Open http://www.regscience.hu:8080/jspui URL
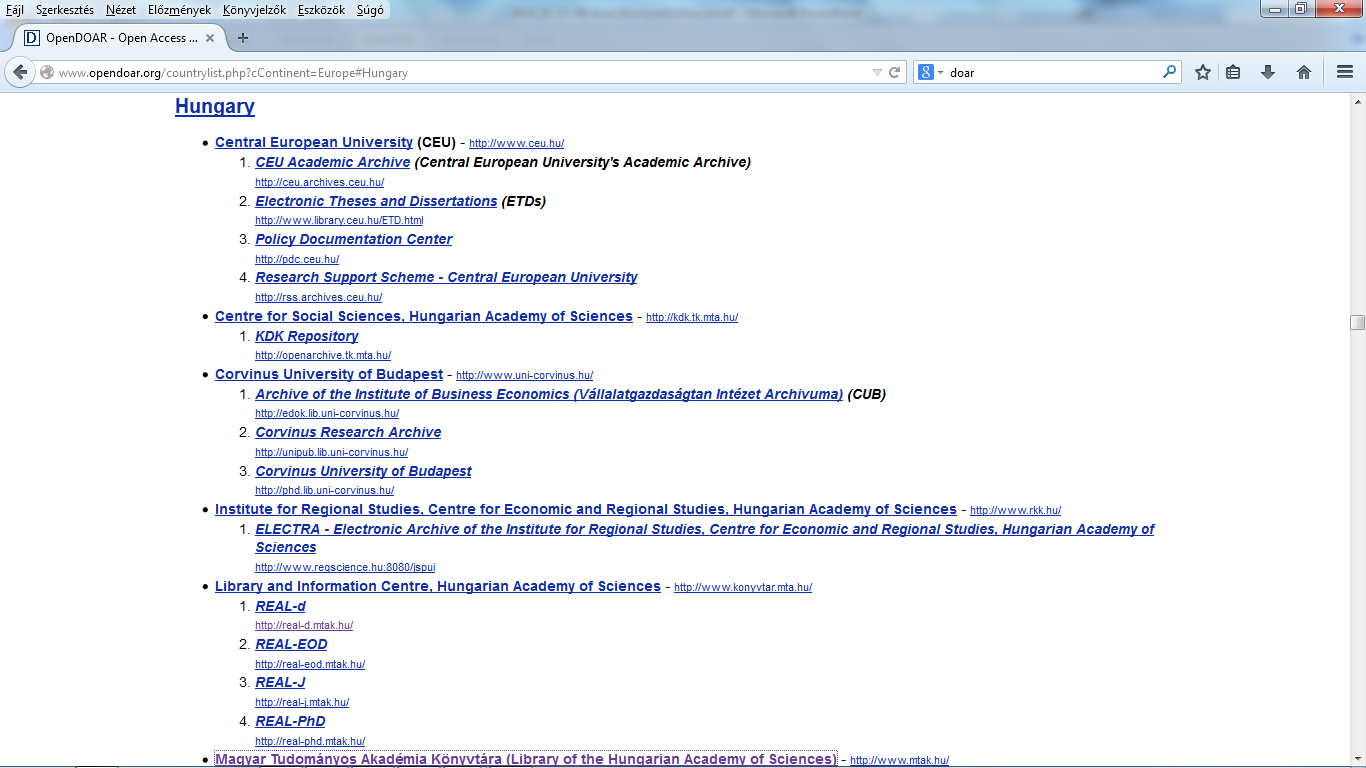Viewport: 1366px width, 768px height. click(345, 567)
